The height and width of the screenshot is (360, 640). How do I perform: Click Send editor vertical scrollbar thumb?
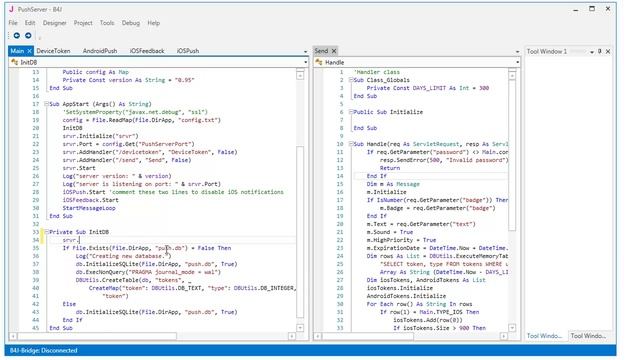512,155
